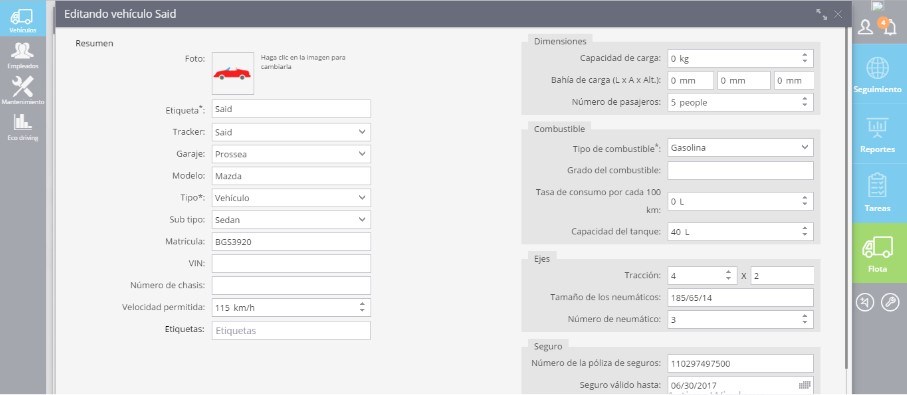
Task: Click the wrench settings round icon
Action: point(890,302)
